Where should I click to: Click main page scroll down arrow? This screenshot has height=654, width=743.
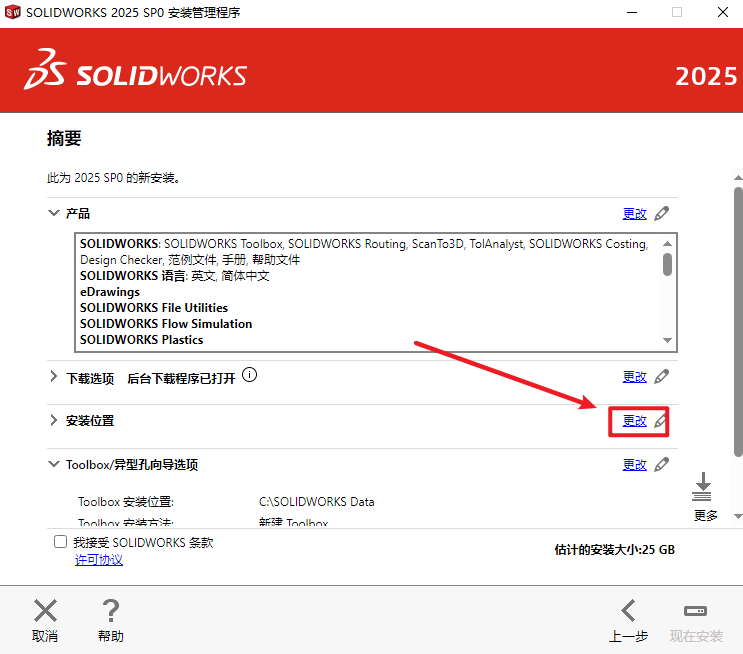[x=738, y=516]
